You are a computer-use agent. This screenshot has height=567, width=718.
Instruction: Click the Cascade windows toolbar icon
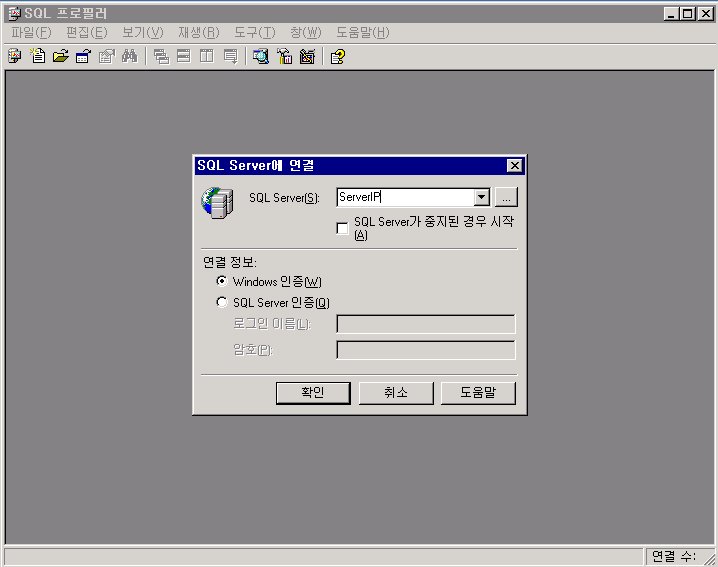161,56
